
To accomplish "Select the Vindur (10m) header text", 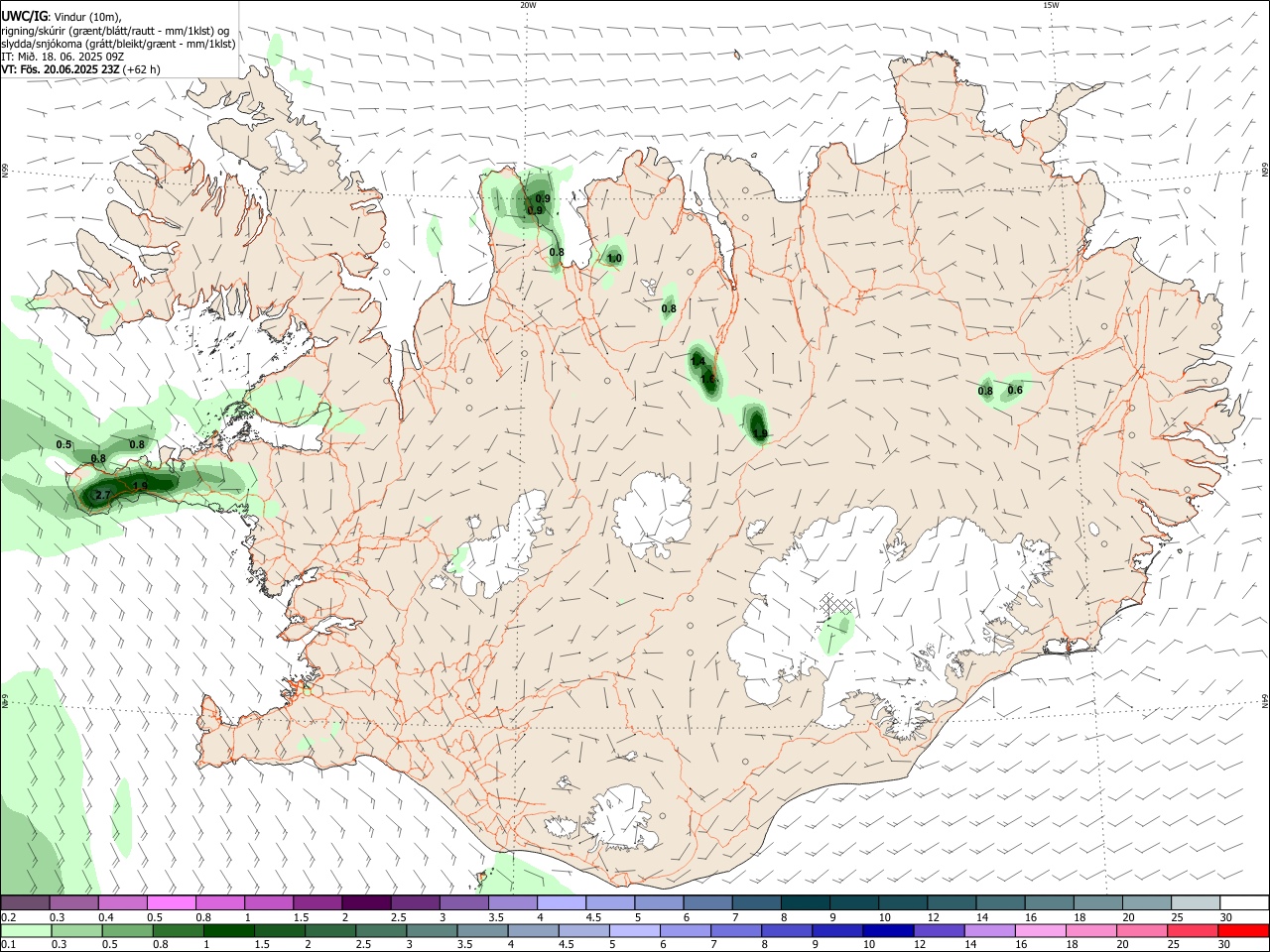I will pos(87,16).
